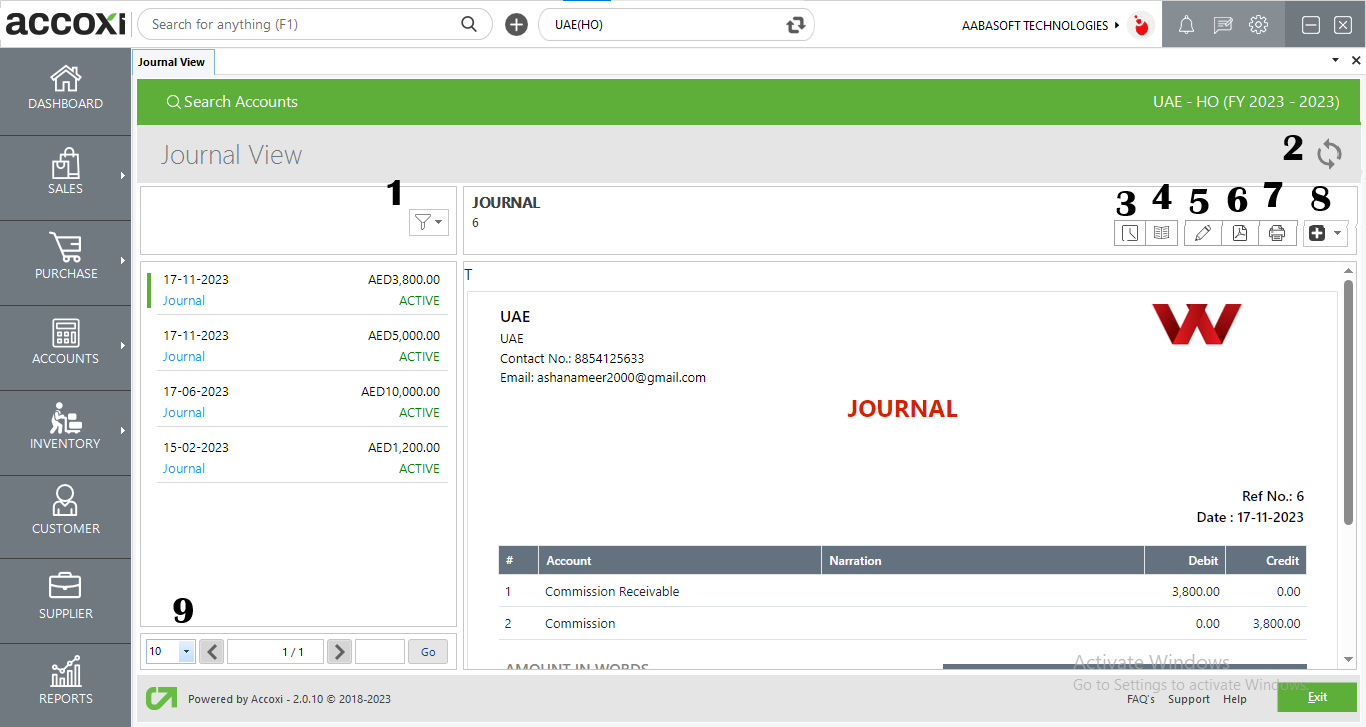View the ledger book icon for this journal

pos(1161,232)
